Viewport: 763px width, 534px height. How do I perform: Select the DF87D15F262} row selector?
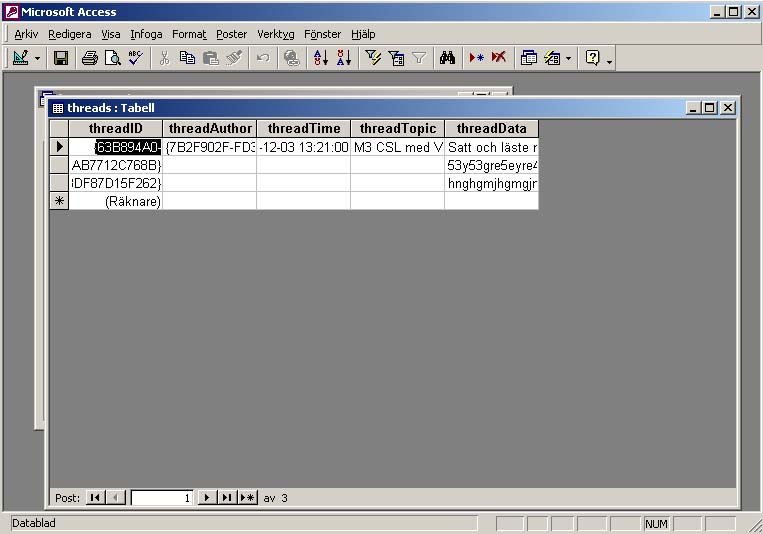tap(59, 183)
